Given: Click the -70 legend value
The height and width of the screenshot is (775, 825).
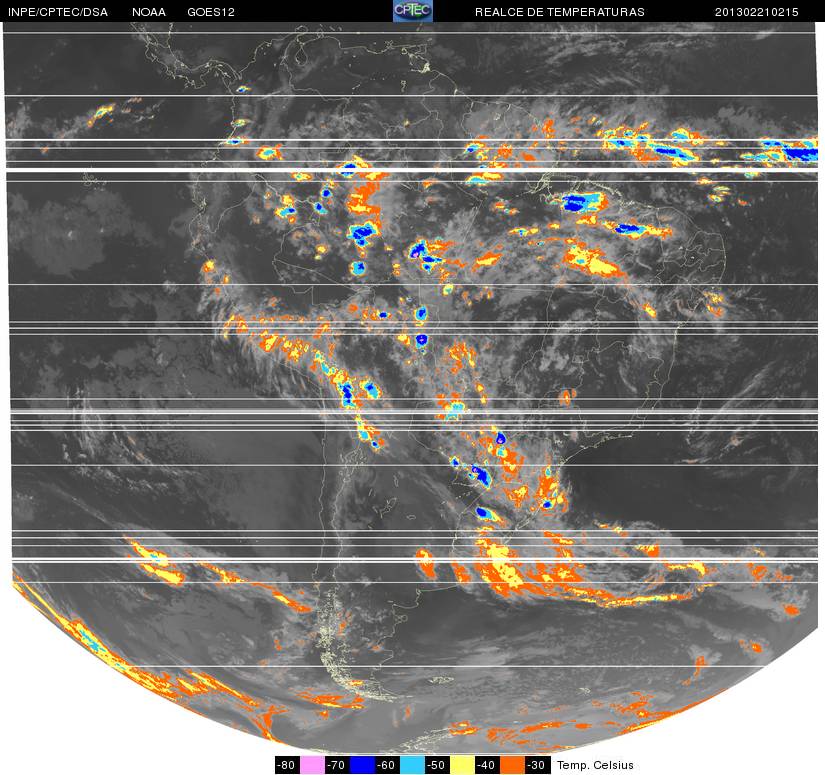Looking at the screenshot, I should click(x=337, y=765).
